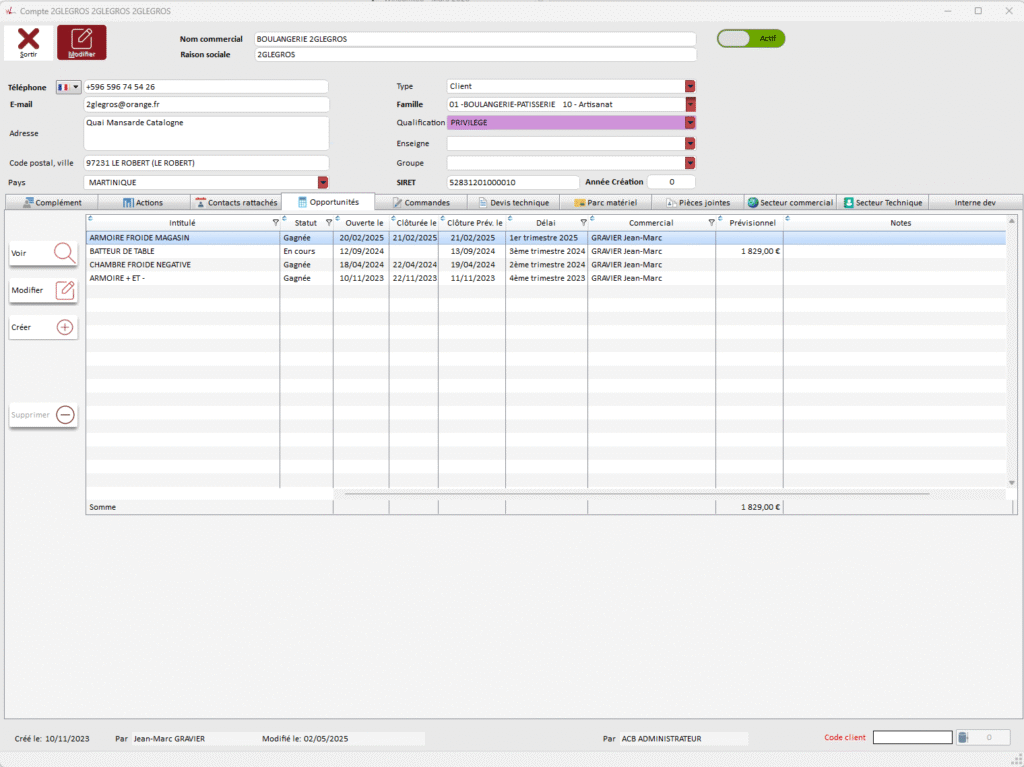Expand the Type dropdown
Image resolution: width=1024 pixels, height=767 pixels.
690,86
